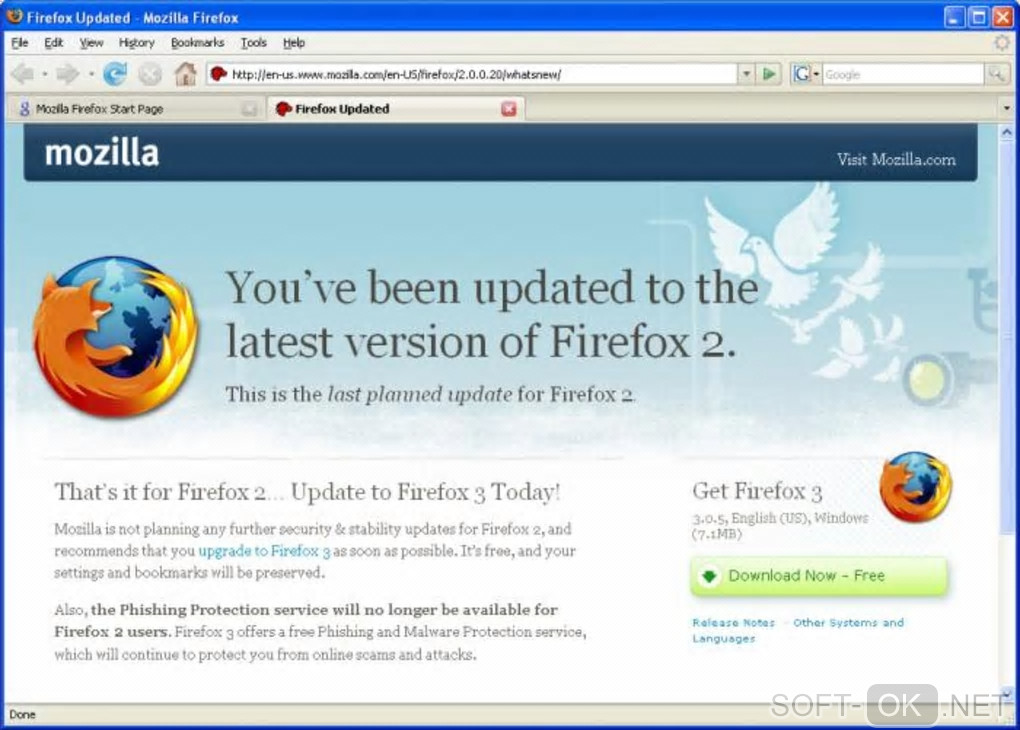Open the View menu
Image resolution: width=1020 pixels, height=730 pixels.
[x=91, y=43]
